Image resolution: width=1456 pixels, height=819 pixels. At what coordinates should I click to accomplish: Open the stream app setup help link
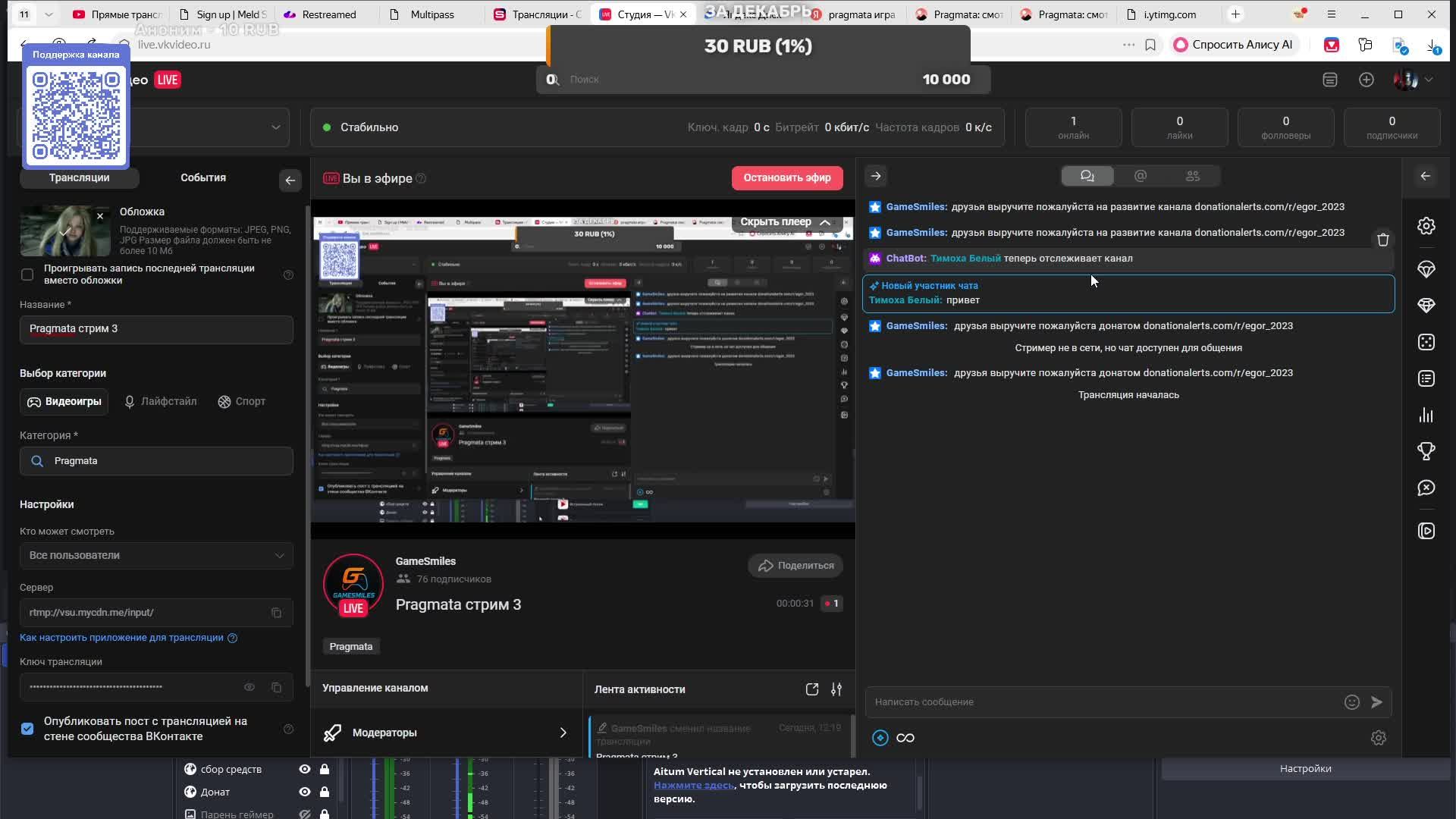click(121, 638)
